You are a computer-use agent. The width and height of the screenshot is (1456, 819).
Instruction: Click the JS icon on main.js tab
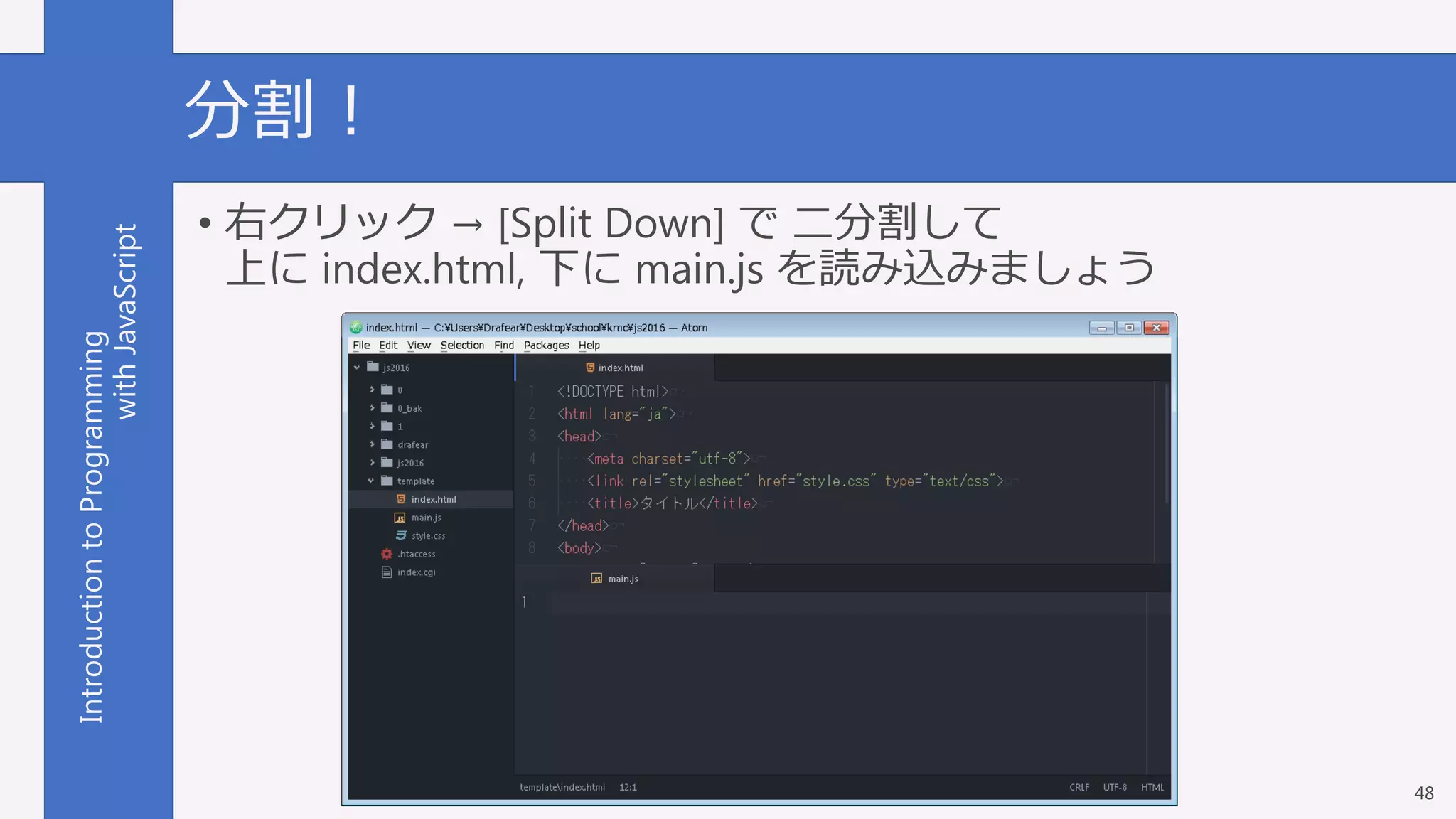point(597,579)
